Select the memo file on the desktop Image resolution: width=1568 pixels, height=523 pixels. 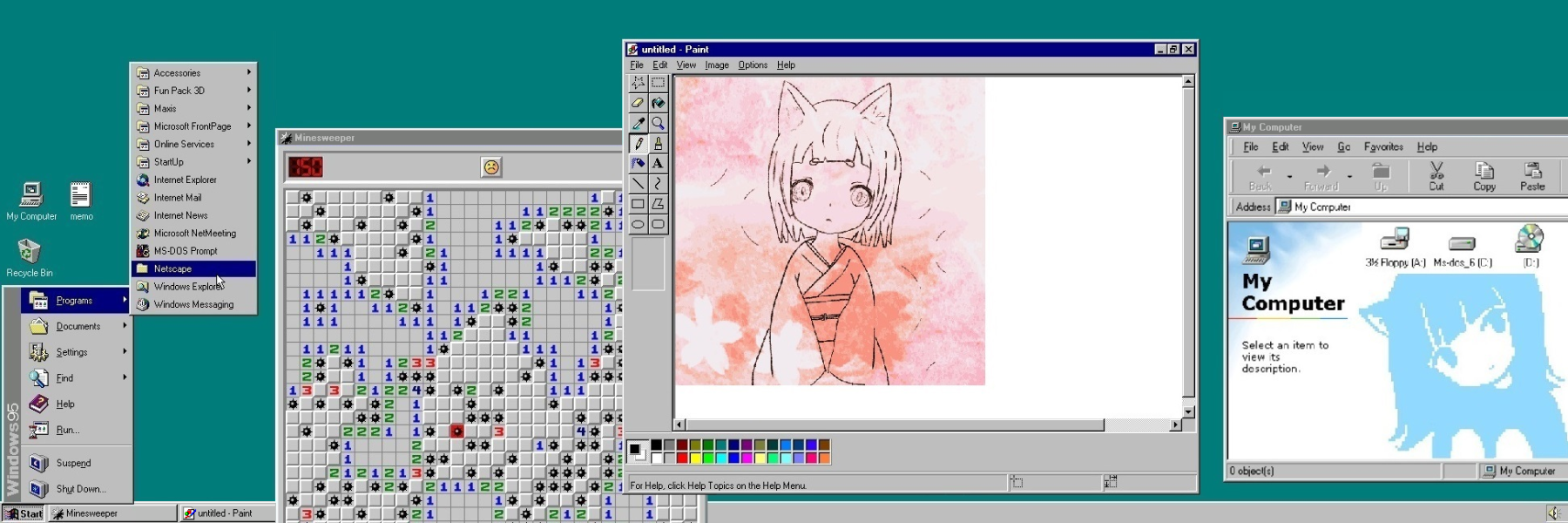(81, 201)
